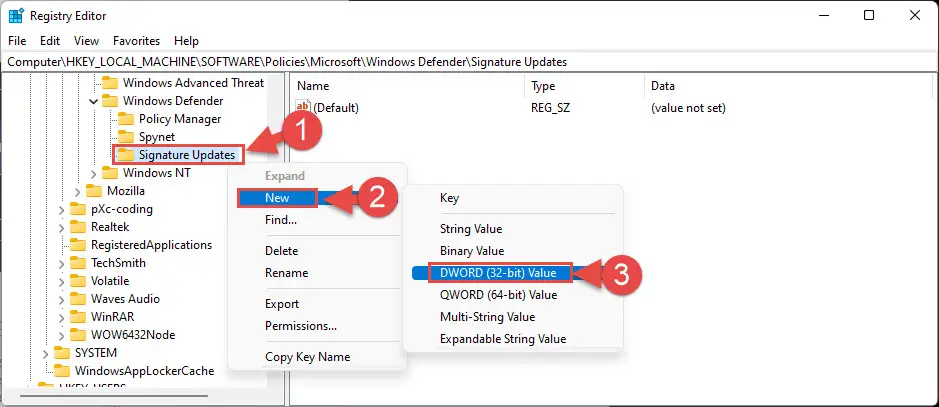The image size is (939, 407).
Task: Select the Waves Audio folder icon
Action: coord(78,299)
